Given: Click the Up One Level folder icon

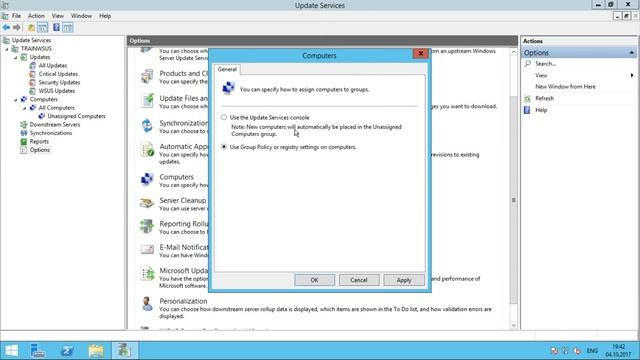Looking at the screenshot, I should click(x=31, y=27).
